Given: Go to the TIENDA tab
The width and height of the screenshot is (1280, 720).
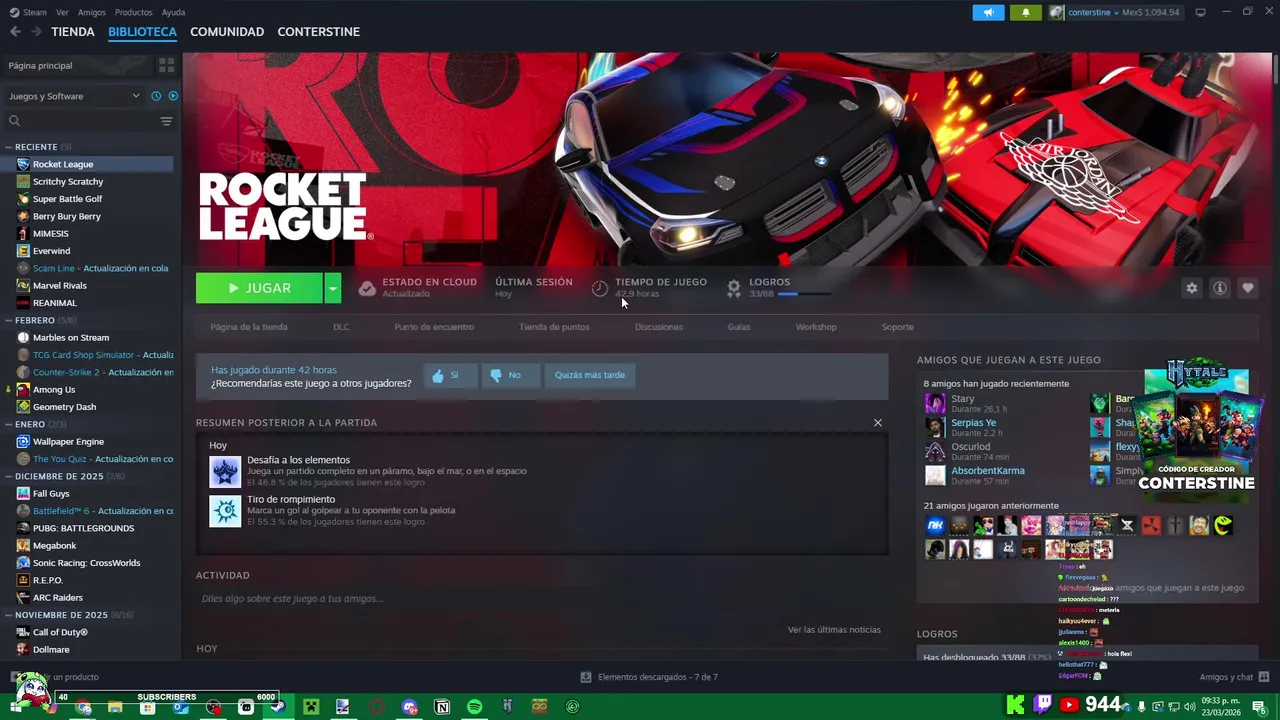Looking at the screenshot, I should pyautogui.click(x=73, y=32).
